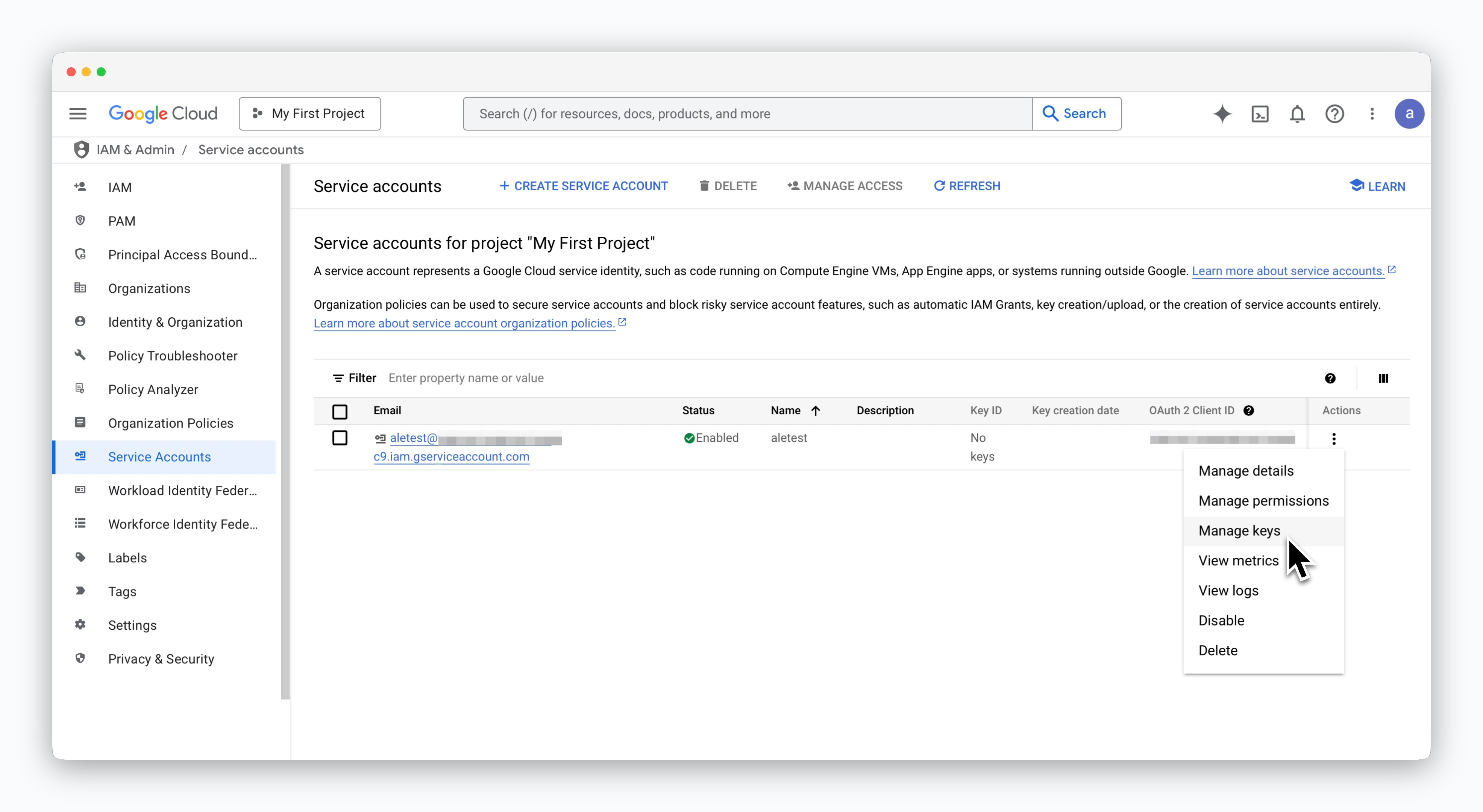Click the IAM sidebar icon
Viewport: 1483px width, 812px height.
click(x=80, y=187)
